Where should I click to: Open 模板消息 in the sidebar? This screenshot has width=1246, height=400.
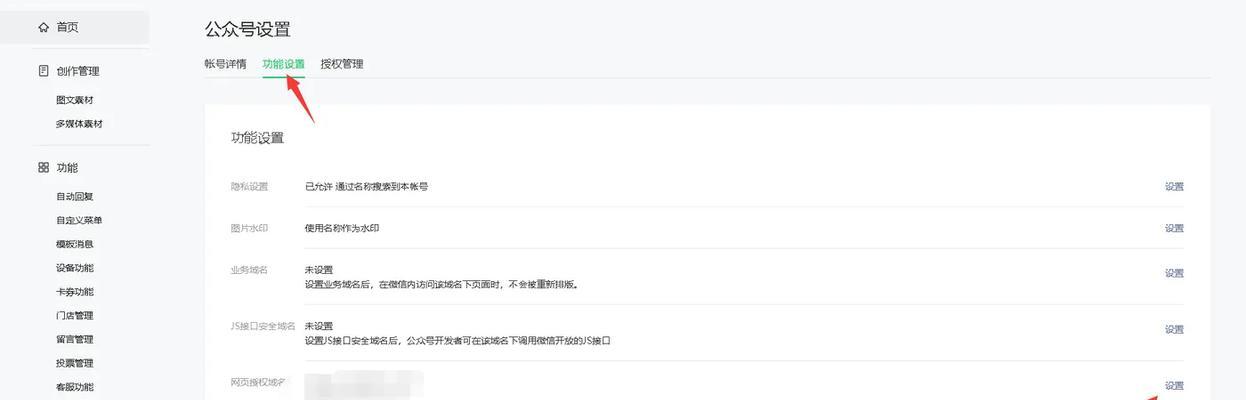pos(75,244)
